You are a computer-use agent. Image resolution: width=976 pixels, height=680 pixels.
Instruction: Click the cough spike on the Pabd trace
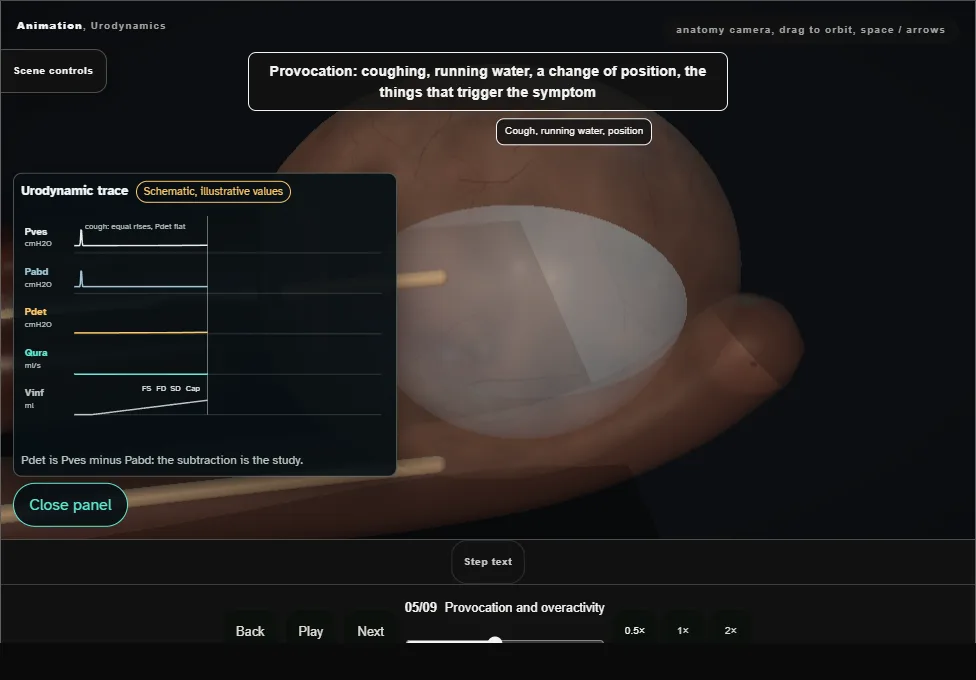(x=81, y=278)
